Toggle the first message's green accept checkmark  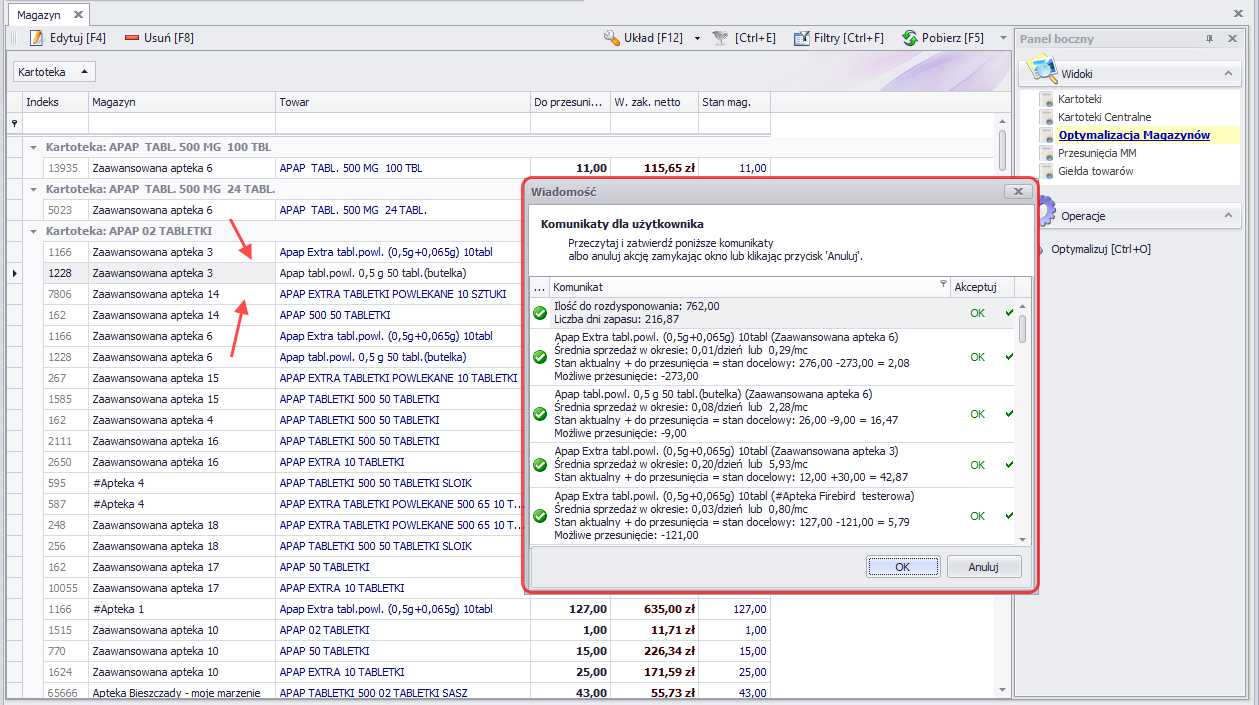(x=1009, y=313)
